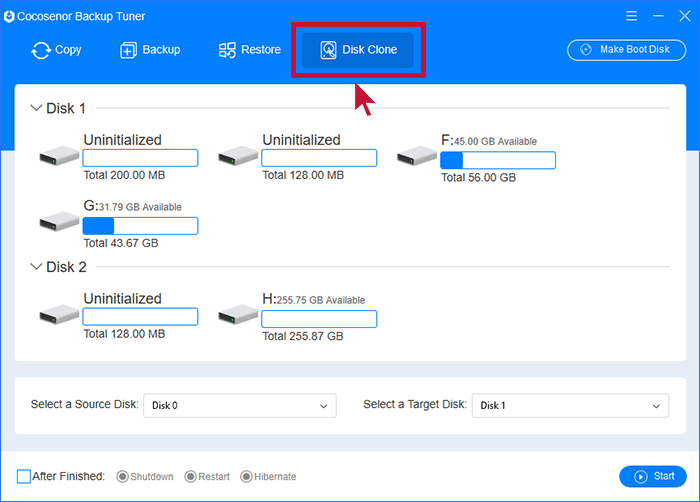The image size is (700, 502).
Task: Click the 'After Finished:' label
Action: point(69,477)
